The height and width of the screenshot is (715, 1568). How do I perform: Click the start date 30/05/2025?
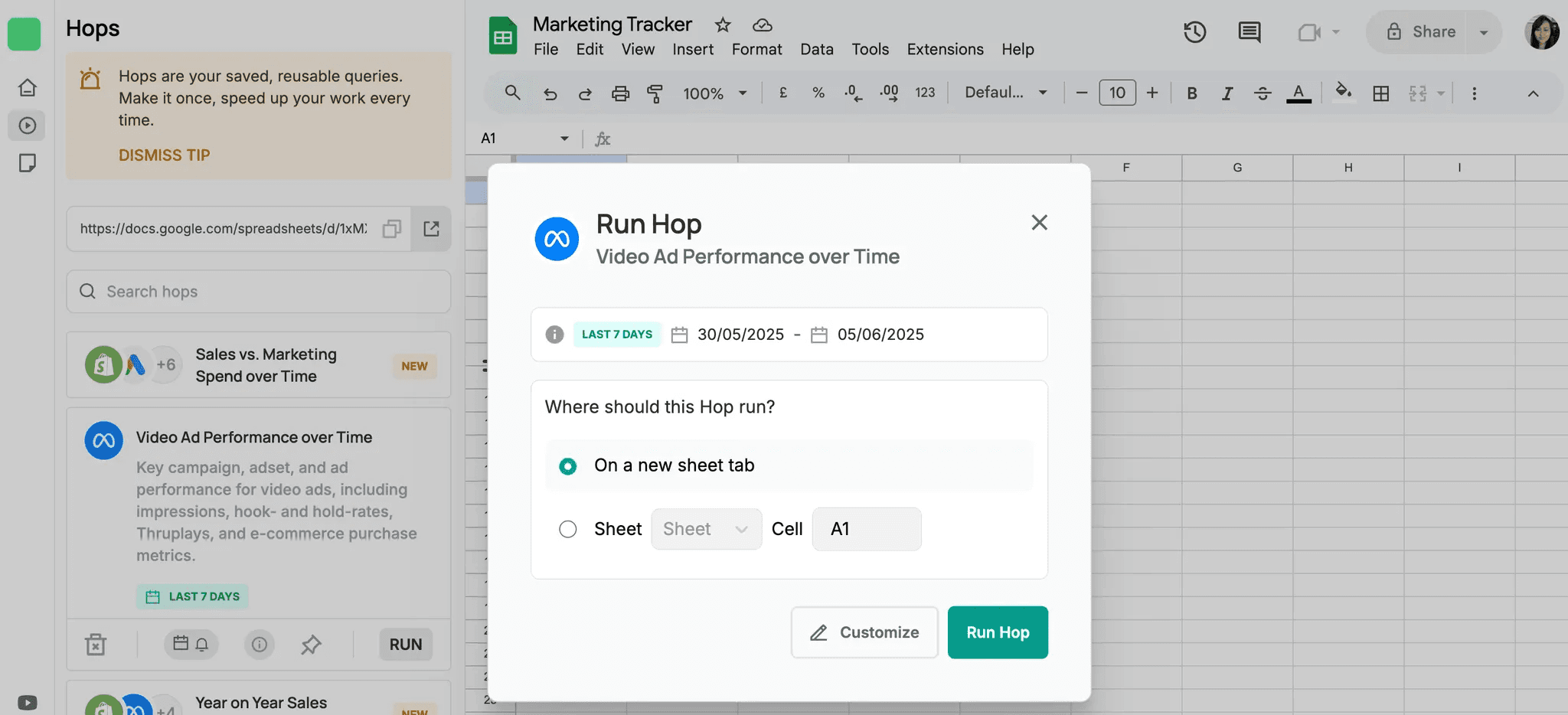740,335
